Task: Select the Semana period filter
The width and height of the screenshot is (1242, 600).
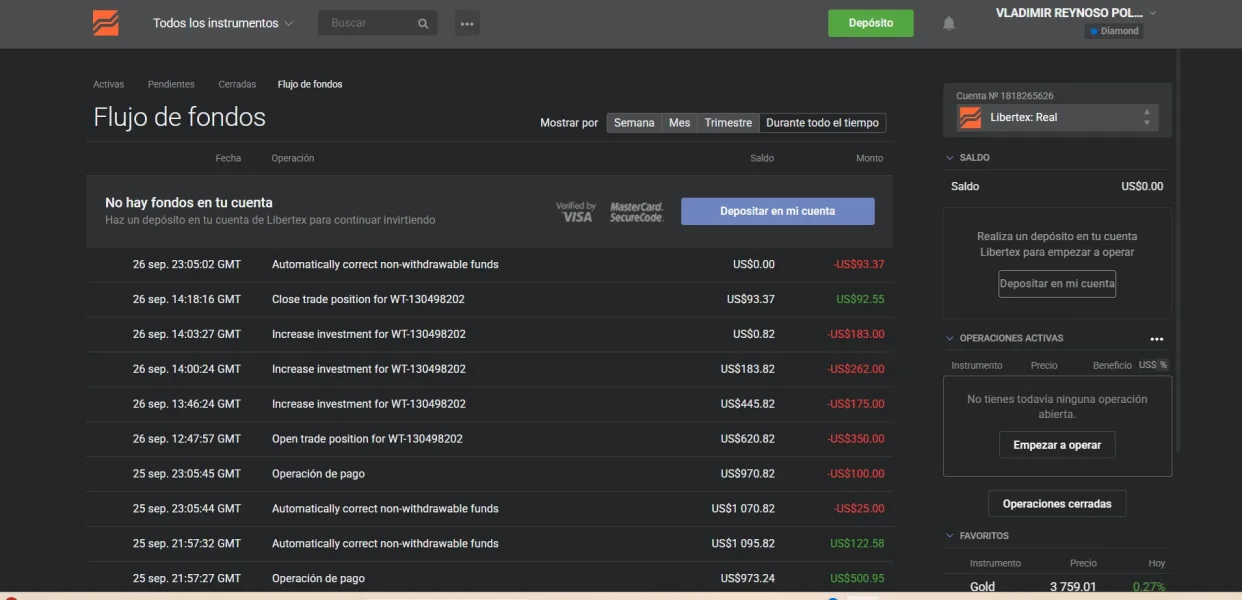Action: [x=634, y=123]
